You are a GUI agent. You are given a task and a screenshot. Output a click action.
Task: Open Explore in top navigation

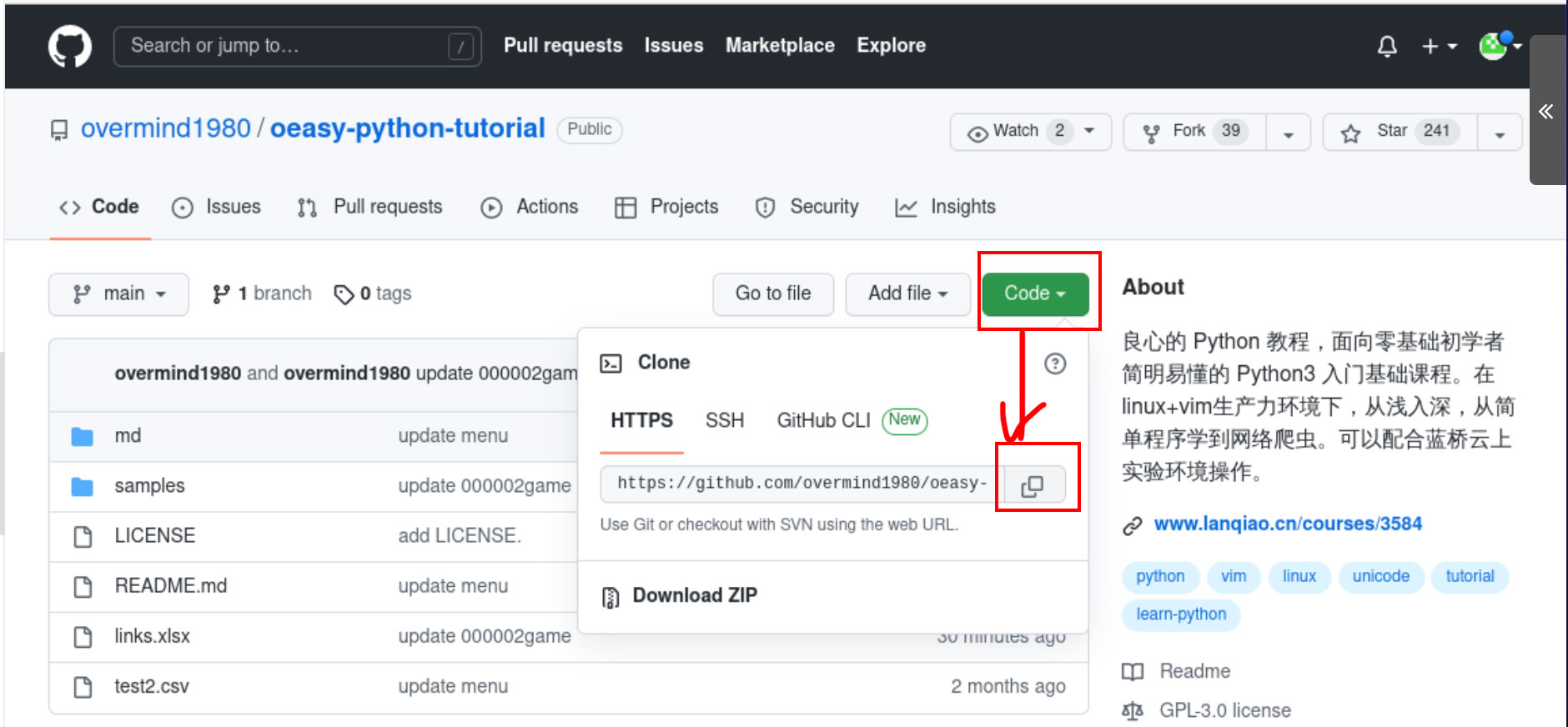click(x=891, y=46)
